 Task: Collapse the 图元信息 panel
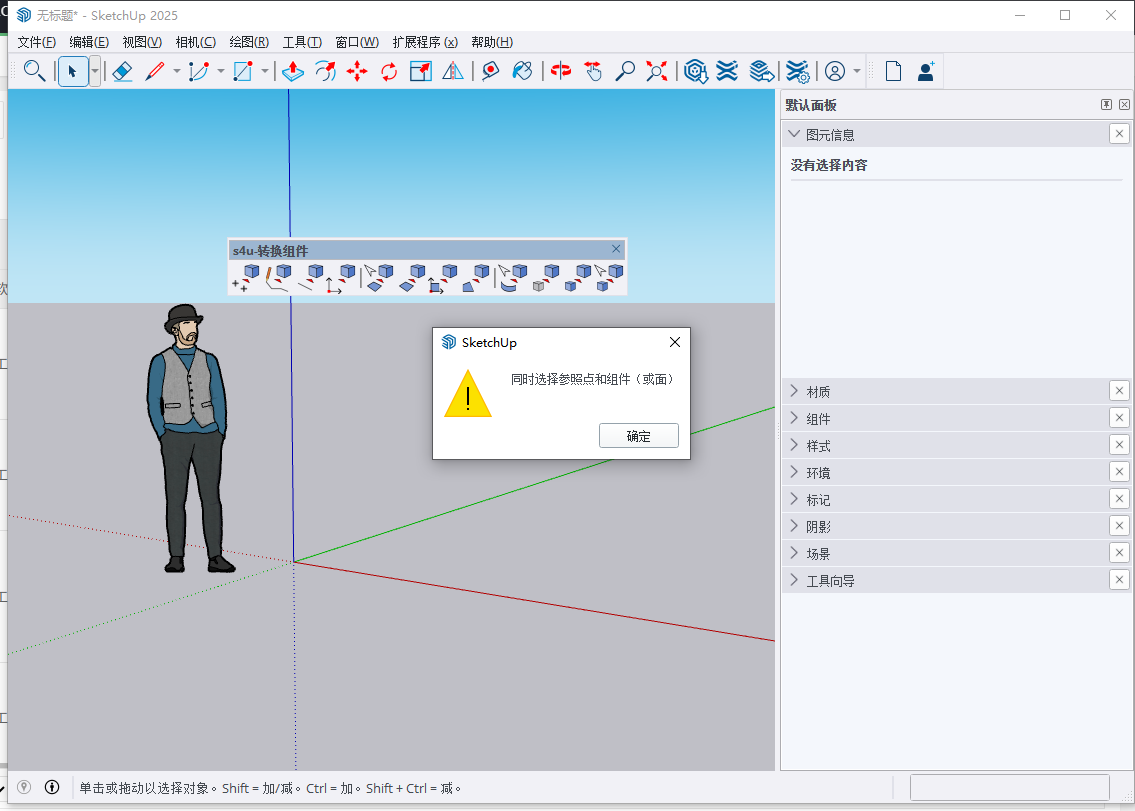point(794,134)
